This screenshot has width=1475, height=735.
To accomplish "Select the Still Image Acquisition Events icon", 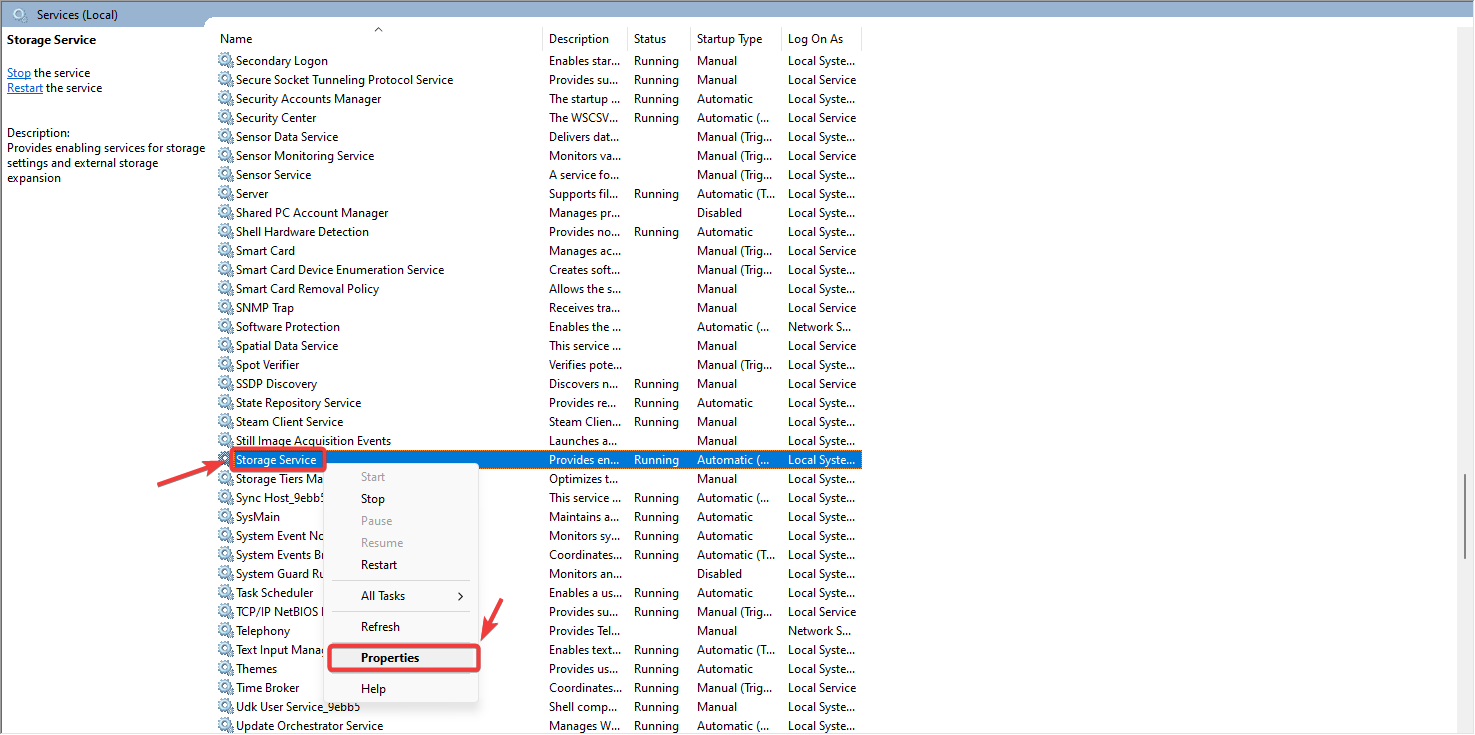I will point(226,441).
